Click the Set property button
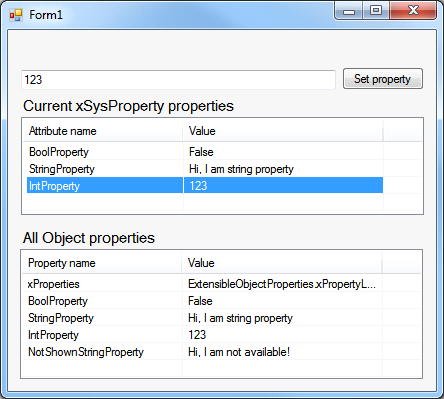Viewport: 444px width, 399px height. tap(383, 79)
